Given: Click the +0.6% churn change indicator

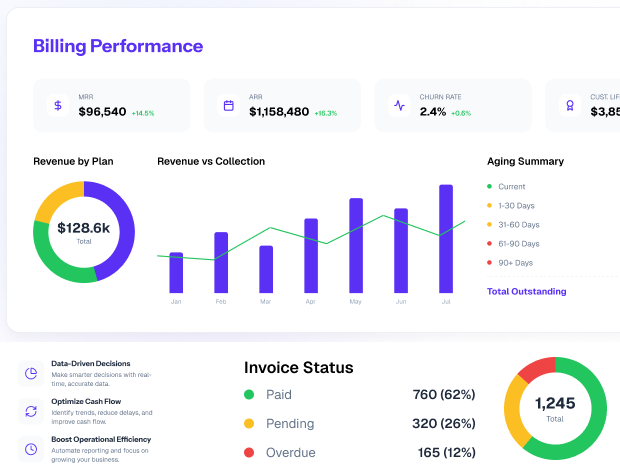Looking at the screenshot, I should 461,113.
